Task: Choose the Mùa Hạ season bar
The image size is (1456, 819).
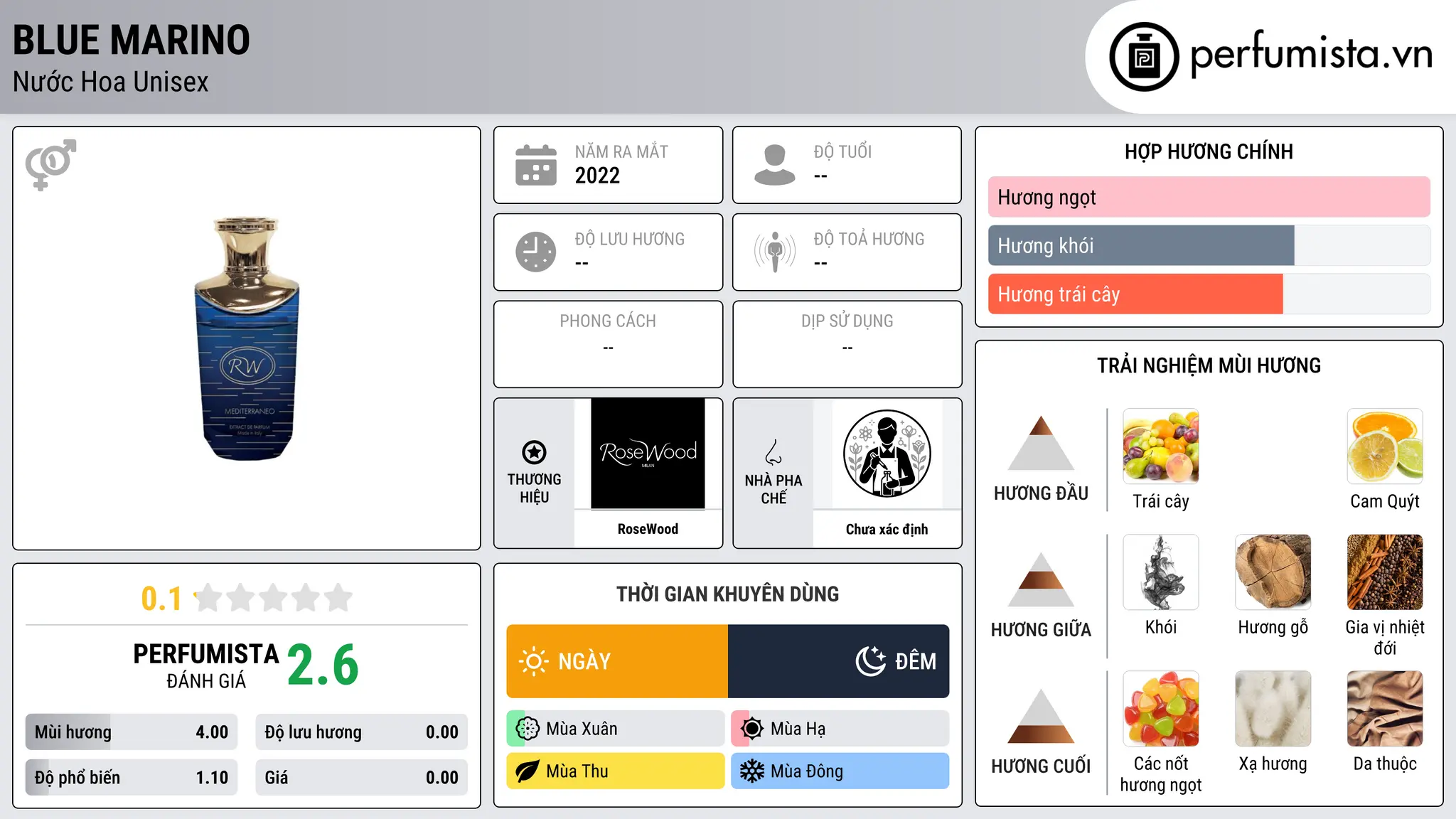Action: (x=840, y=729)
